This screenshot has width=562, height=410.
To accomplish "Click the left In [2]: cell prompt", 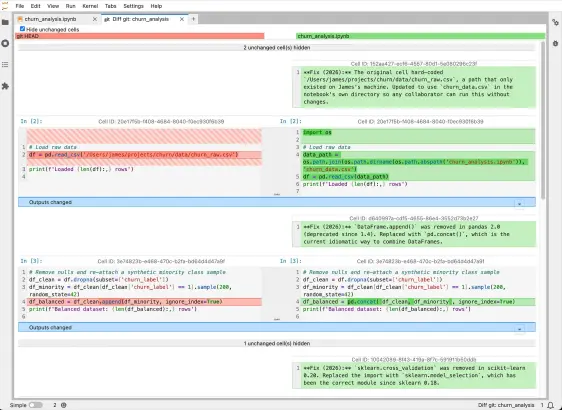I will click(31, 121).
